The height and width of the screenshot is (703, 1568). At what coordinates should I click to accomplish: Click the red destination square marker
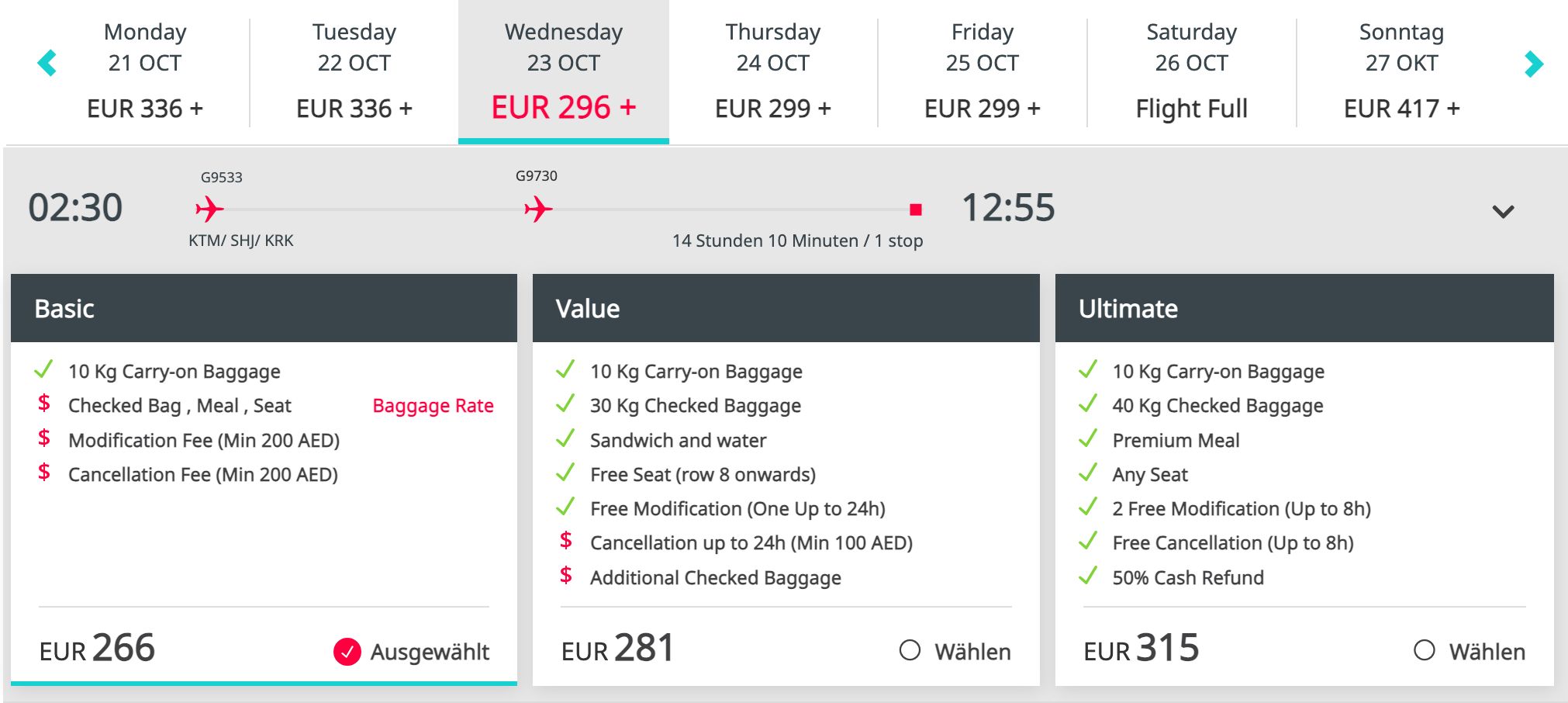click(916, 210)
